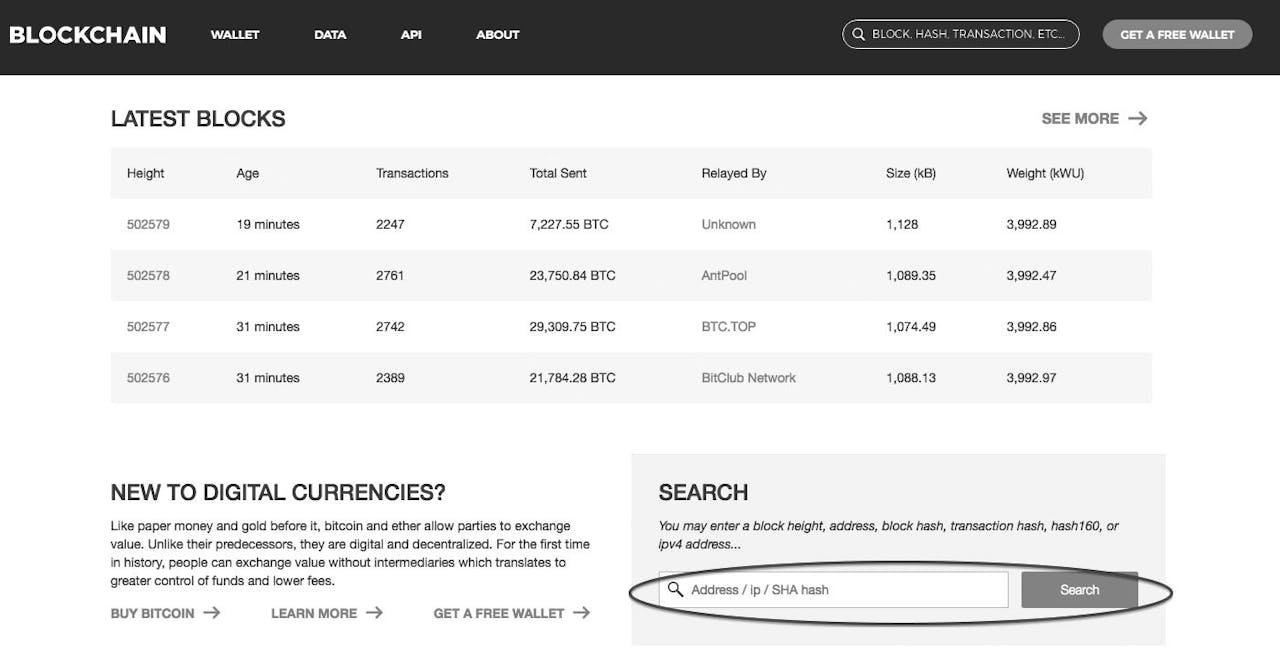Click the arrow next to See More

(1137, 118)
